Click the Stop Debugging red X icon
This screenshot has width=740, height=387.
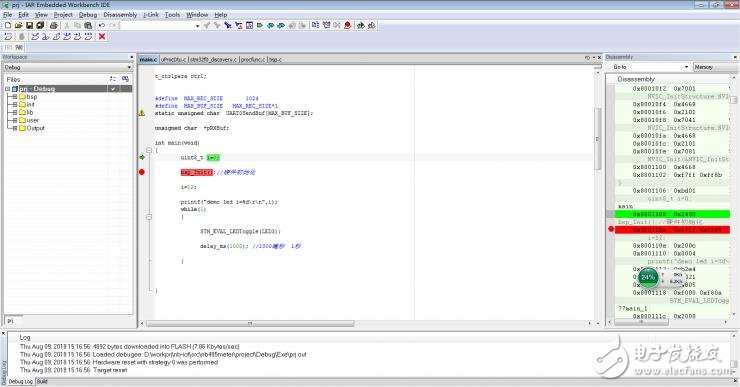click(102, 36)
